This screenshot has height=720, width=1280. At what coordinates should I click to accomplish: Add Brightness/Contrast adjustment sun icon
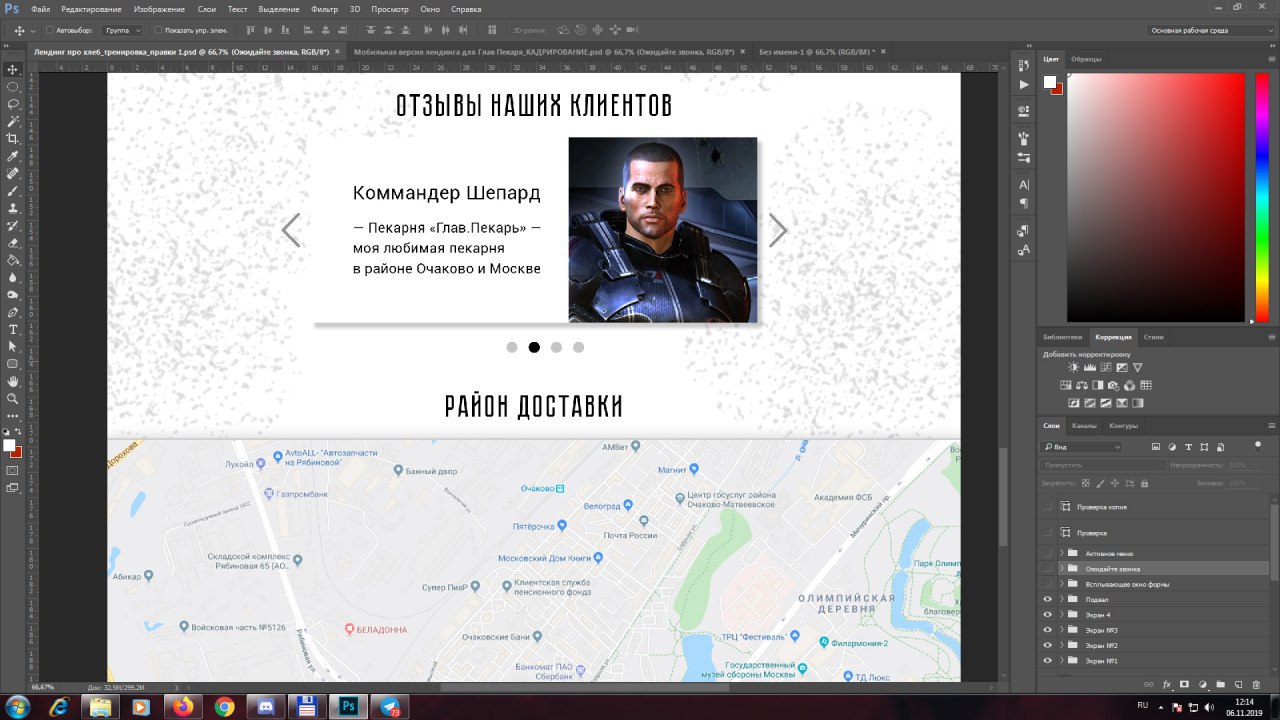(x=1074, y=368)
